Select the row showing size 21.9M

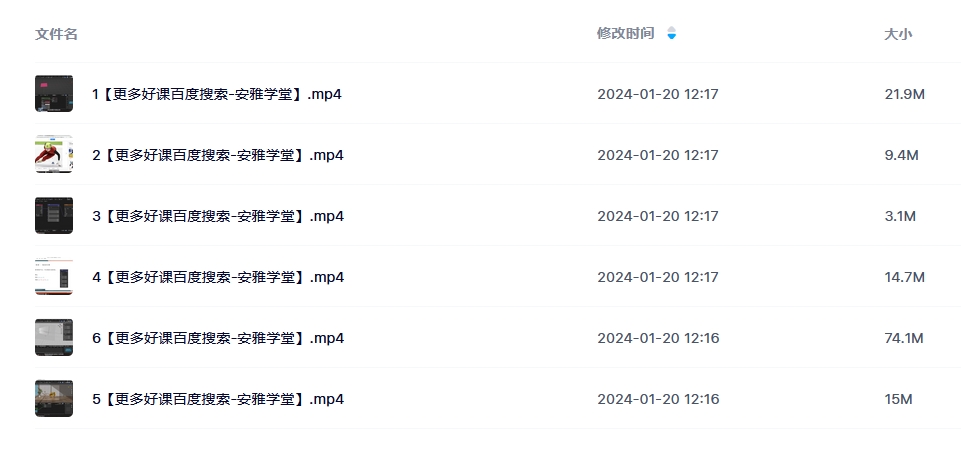point(498,93)
